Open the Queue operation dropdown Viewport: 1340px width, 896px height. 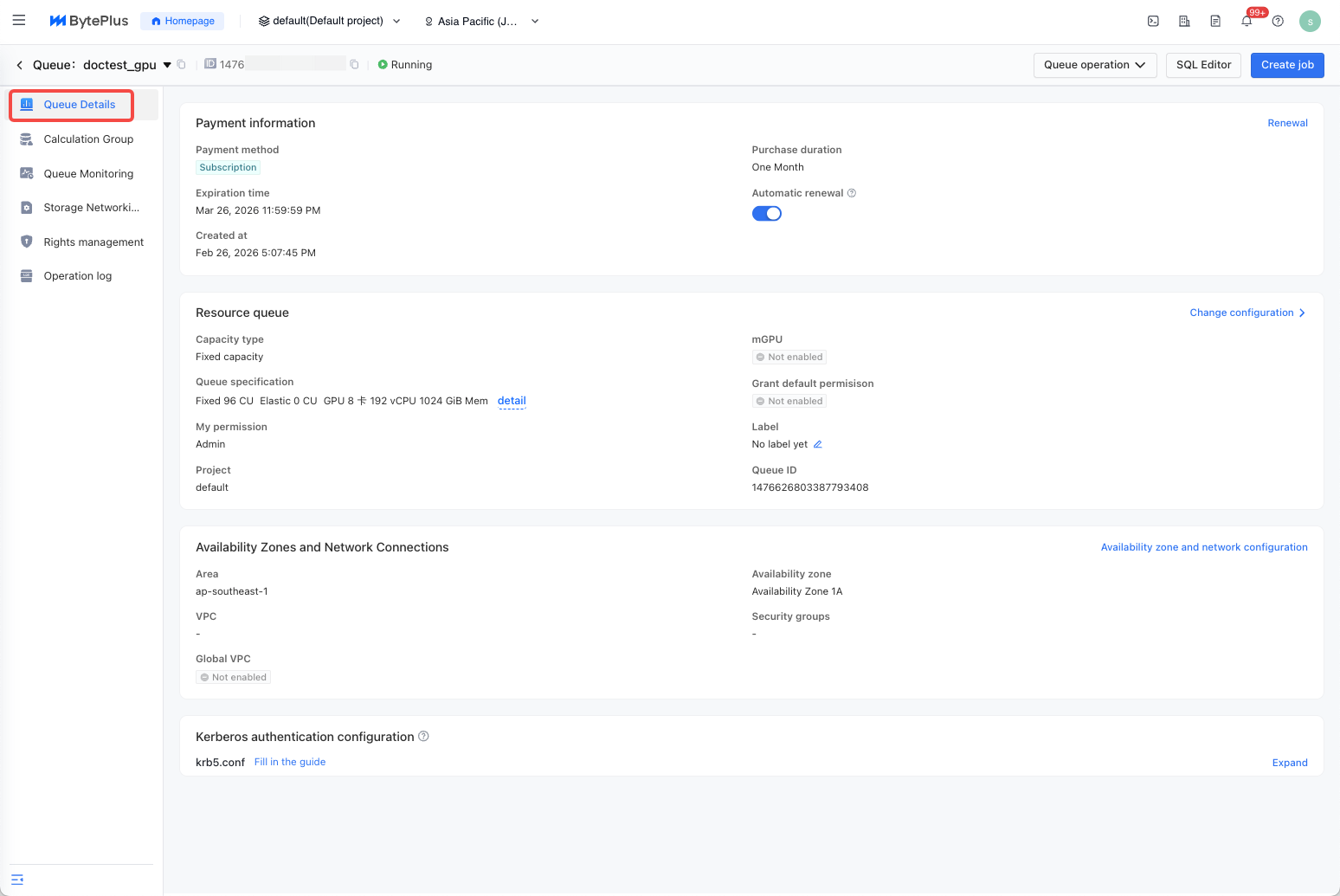click(1094, 65)
